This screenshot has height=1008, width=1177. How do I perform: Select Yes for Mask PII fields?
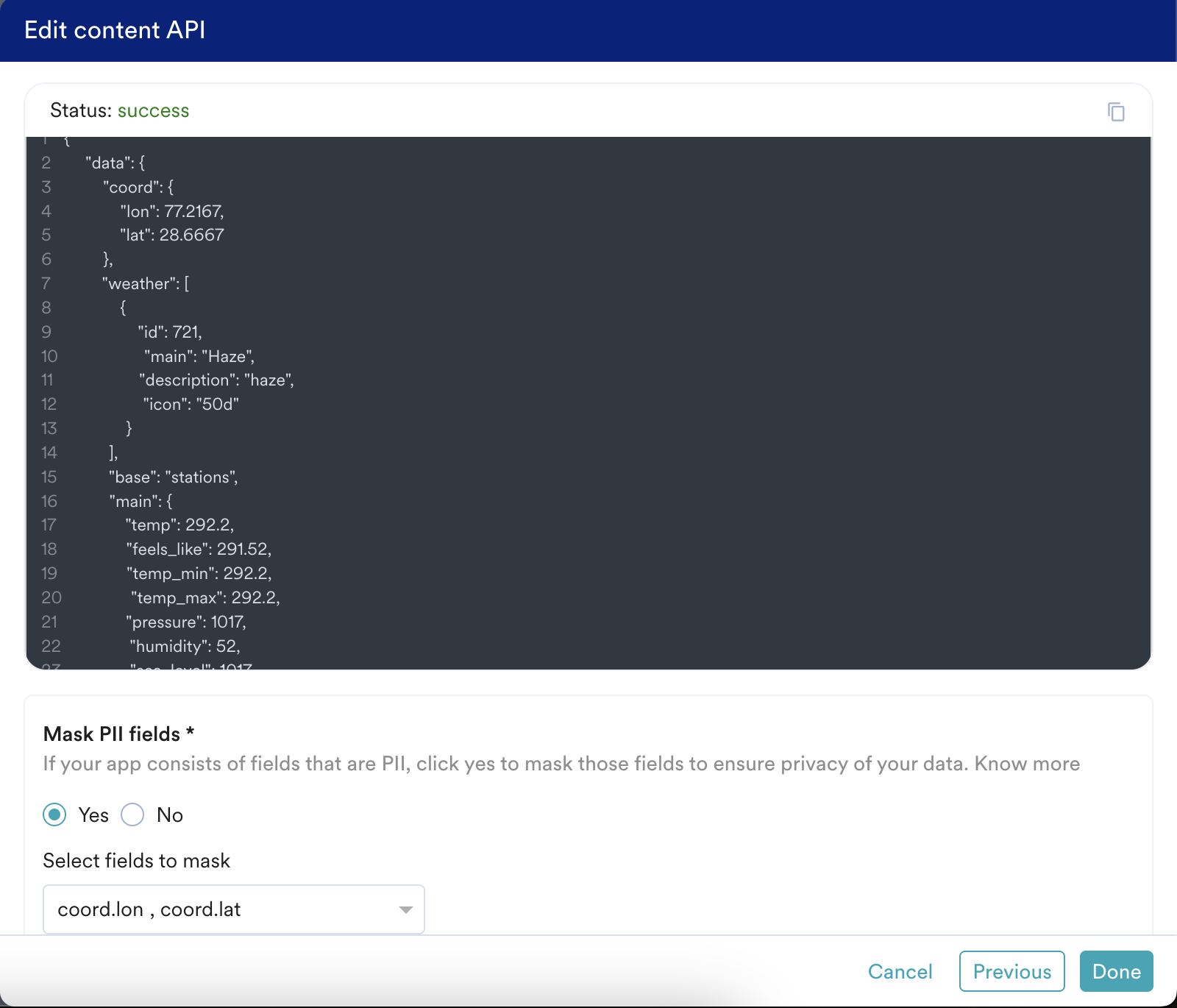pos(55,814)
